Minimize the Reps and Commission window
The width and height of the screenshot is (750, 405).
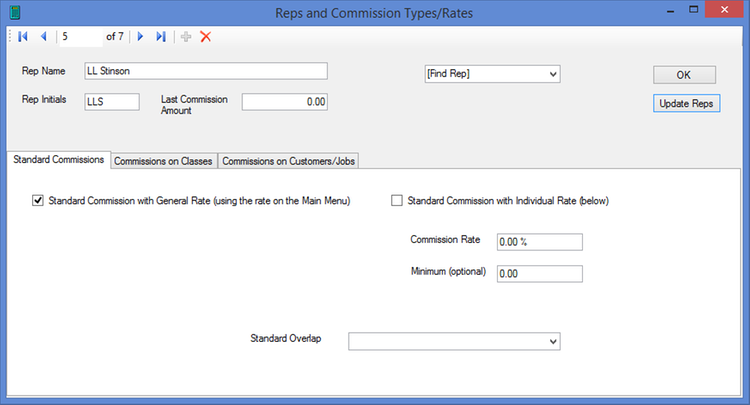671,11
